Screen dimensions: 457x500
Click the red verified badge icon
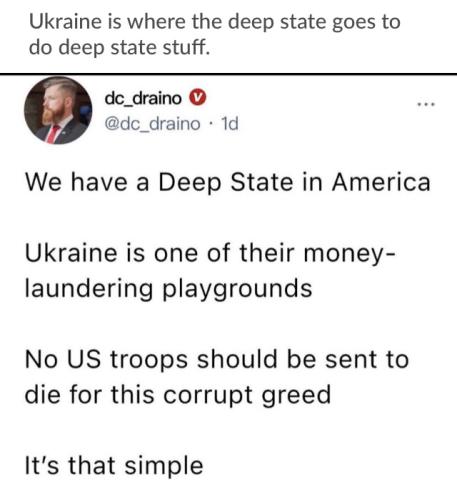(198, 98)
